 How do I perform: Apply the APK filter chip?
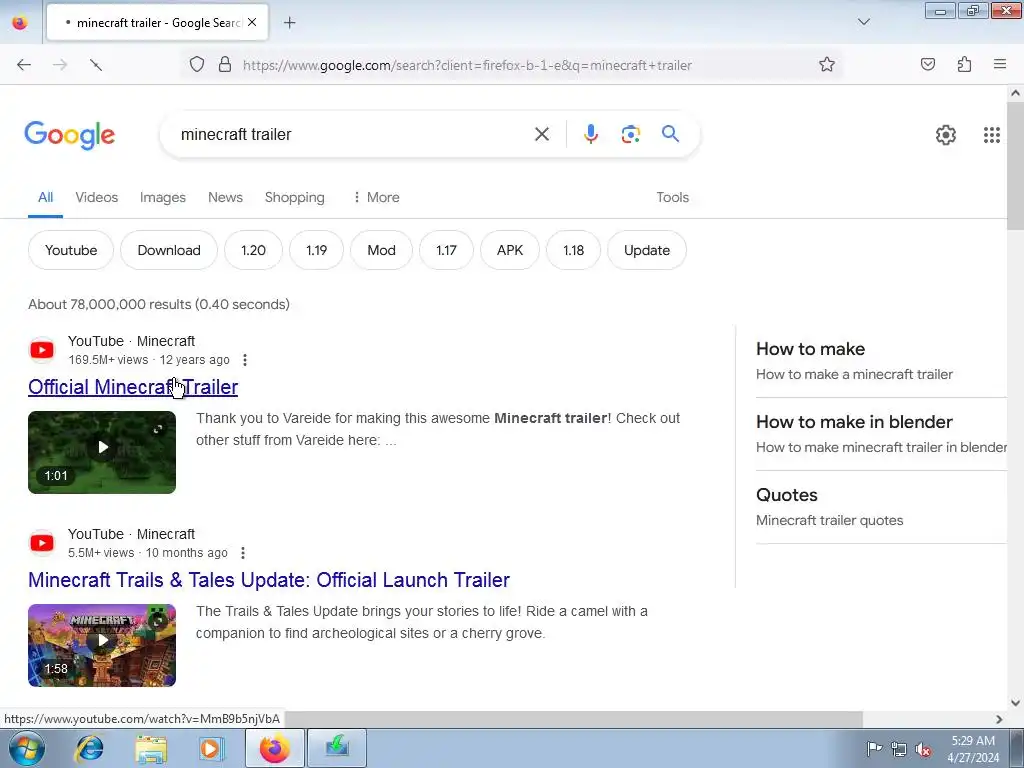510,250
